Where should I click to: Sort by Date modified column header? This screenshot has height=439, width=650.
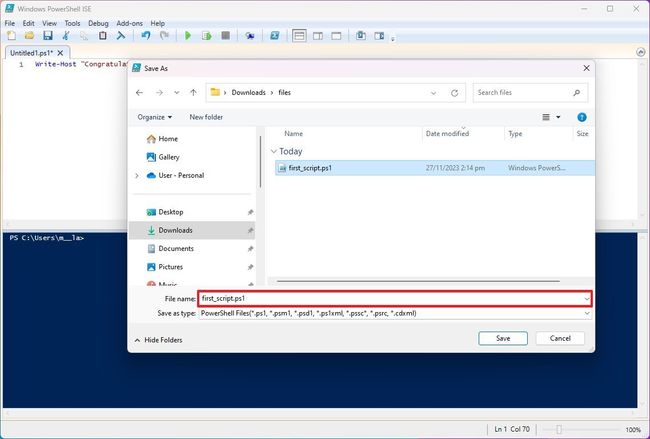coord(447,133)
